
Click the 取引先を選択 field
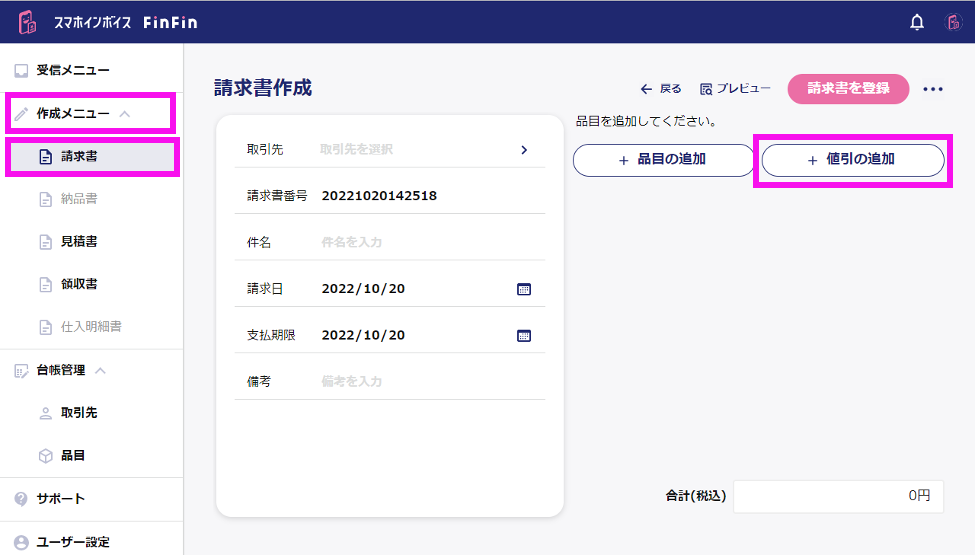click(356, 149)
